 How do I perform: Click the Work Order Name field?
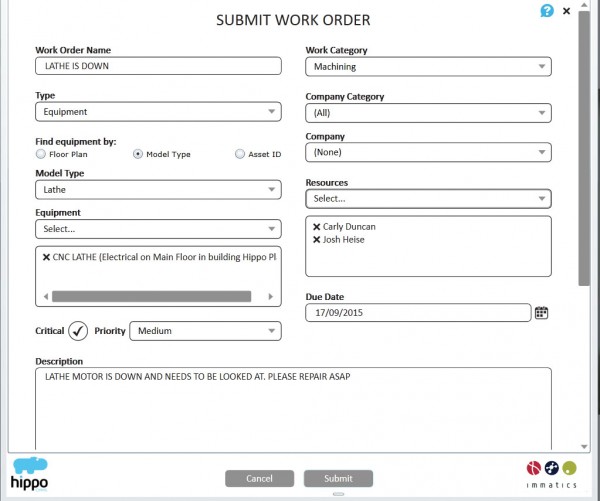pos(157,66)
